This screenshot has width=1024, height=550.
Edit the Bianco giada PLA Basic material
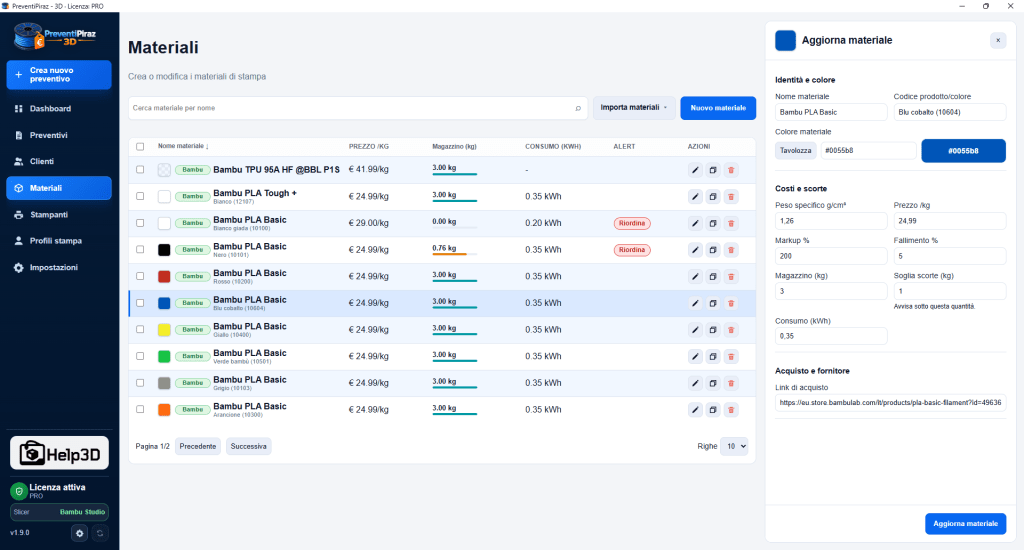click(695, 223)
